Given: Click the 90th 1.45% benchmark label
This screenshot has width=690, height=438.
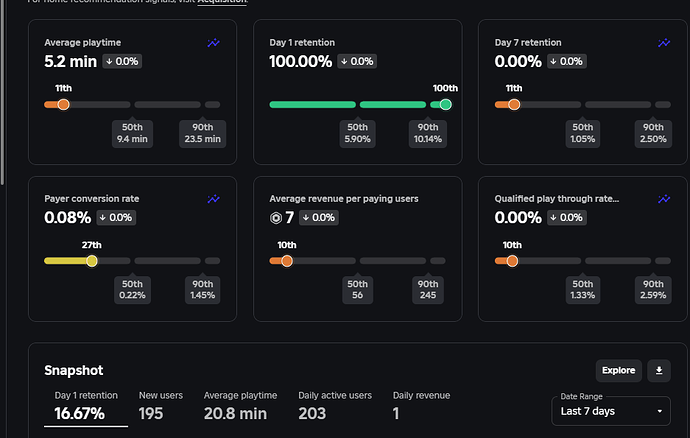Looking at the screenshot, I should point(202,290).
